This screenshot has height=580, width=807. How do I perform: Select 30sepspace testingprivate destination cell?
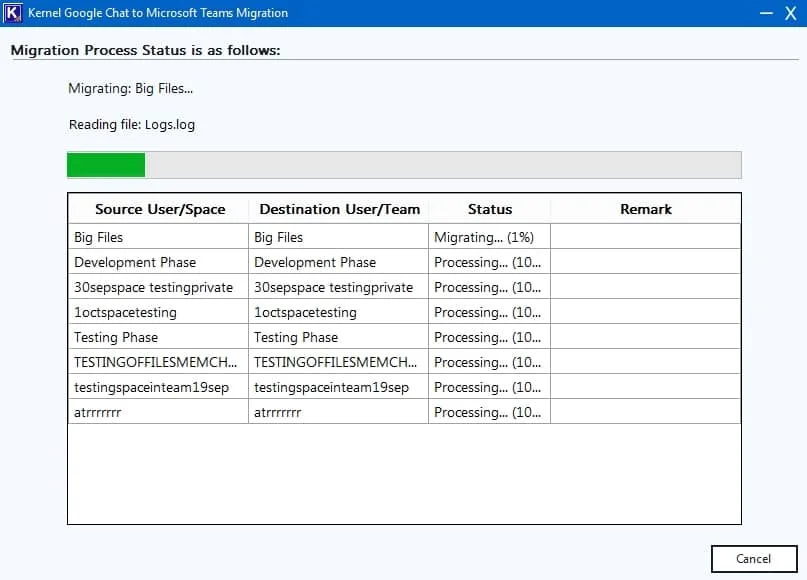click(x=339, y=287)
